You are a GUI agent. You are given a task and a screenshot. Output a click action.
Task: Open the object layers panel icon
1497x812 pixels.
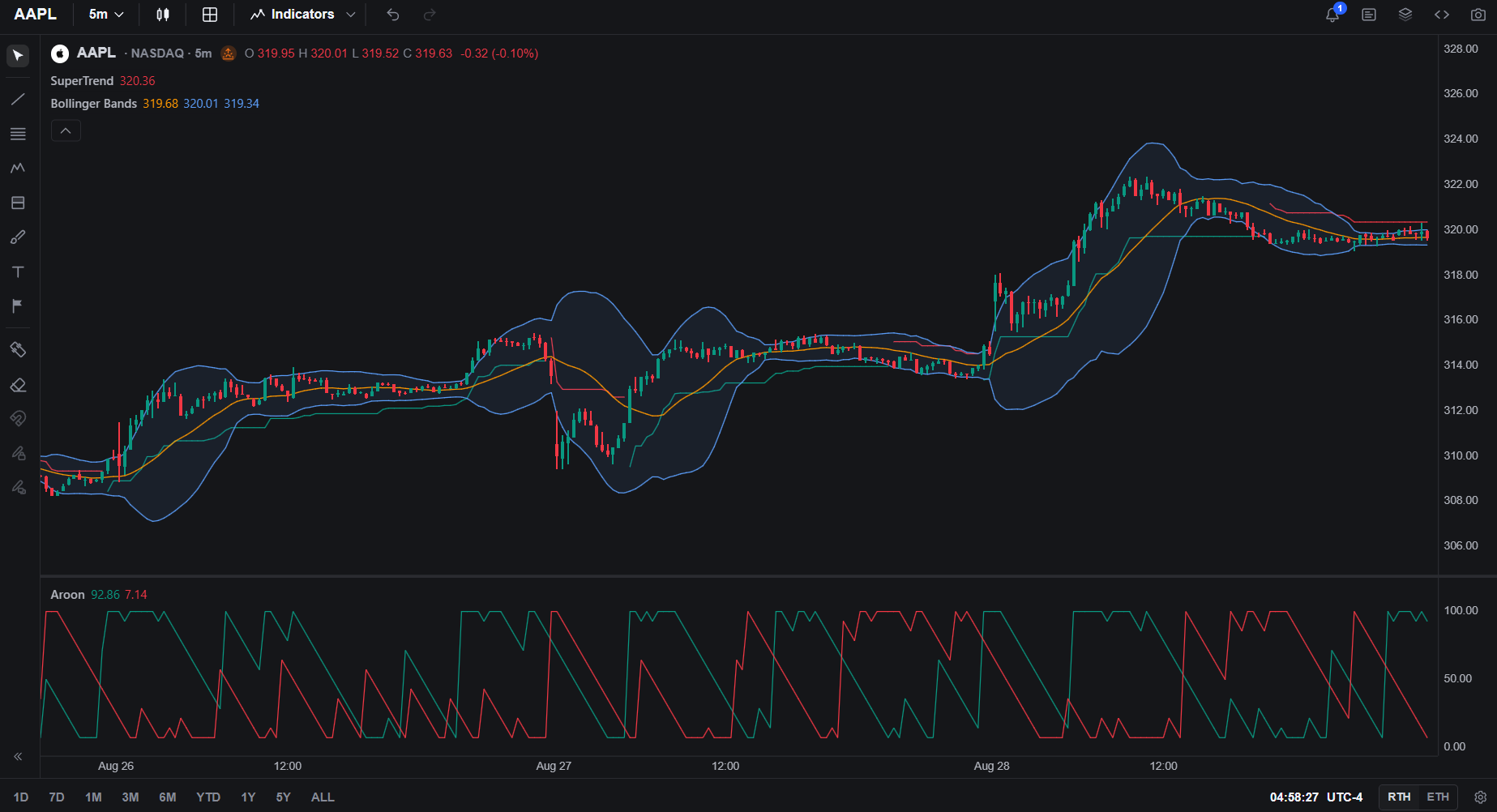point(1405,15)
